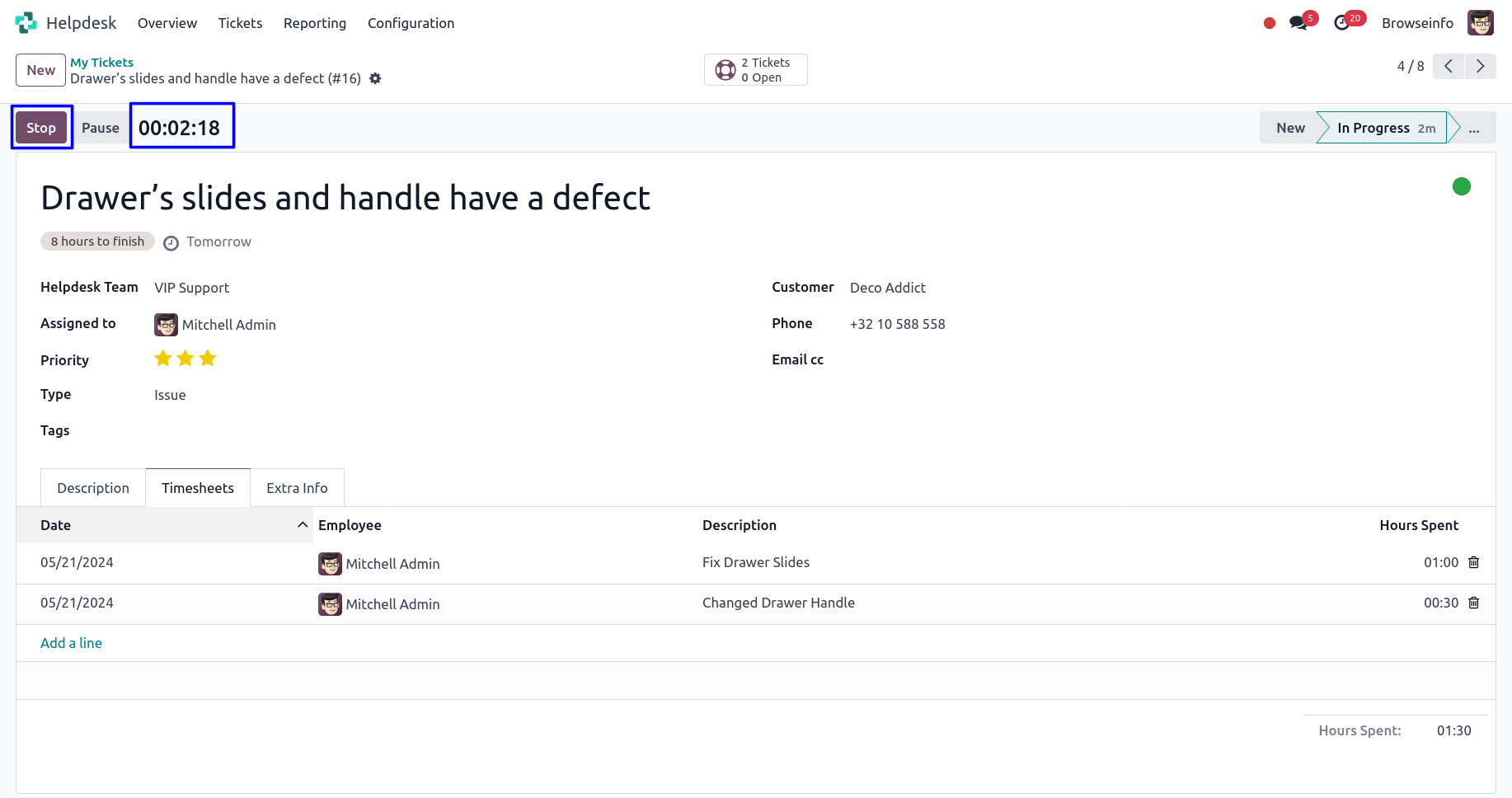Expand the more stages ellipsis
Image resolution: width=1512 pixels, height=798 pixels.
coord(1474,128)
